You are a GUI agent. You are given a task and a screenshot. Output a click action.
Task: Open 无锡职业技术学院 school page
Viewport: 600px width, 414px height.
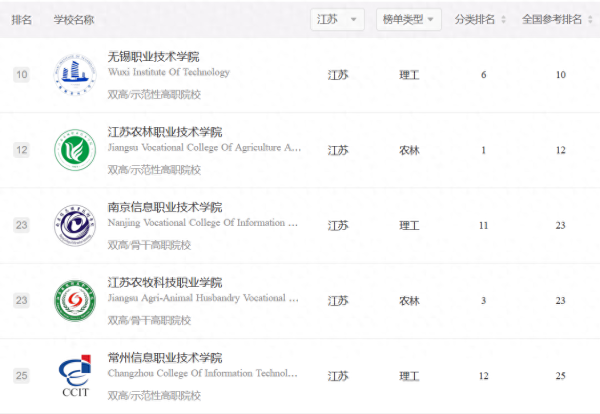(x=153, y=57)
